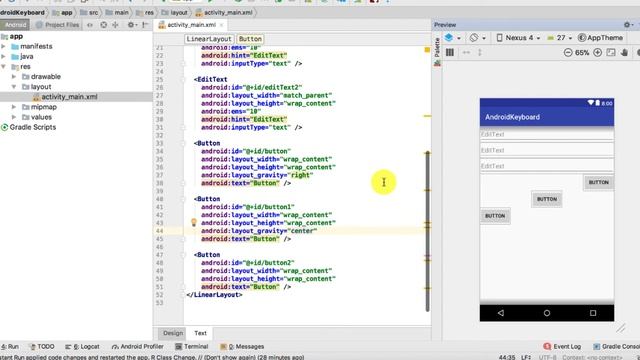Image resolution: width=640 pixels, height=360 pixels.
Task: Click the centered BUTTON in the preview
Action: point(547,199)
